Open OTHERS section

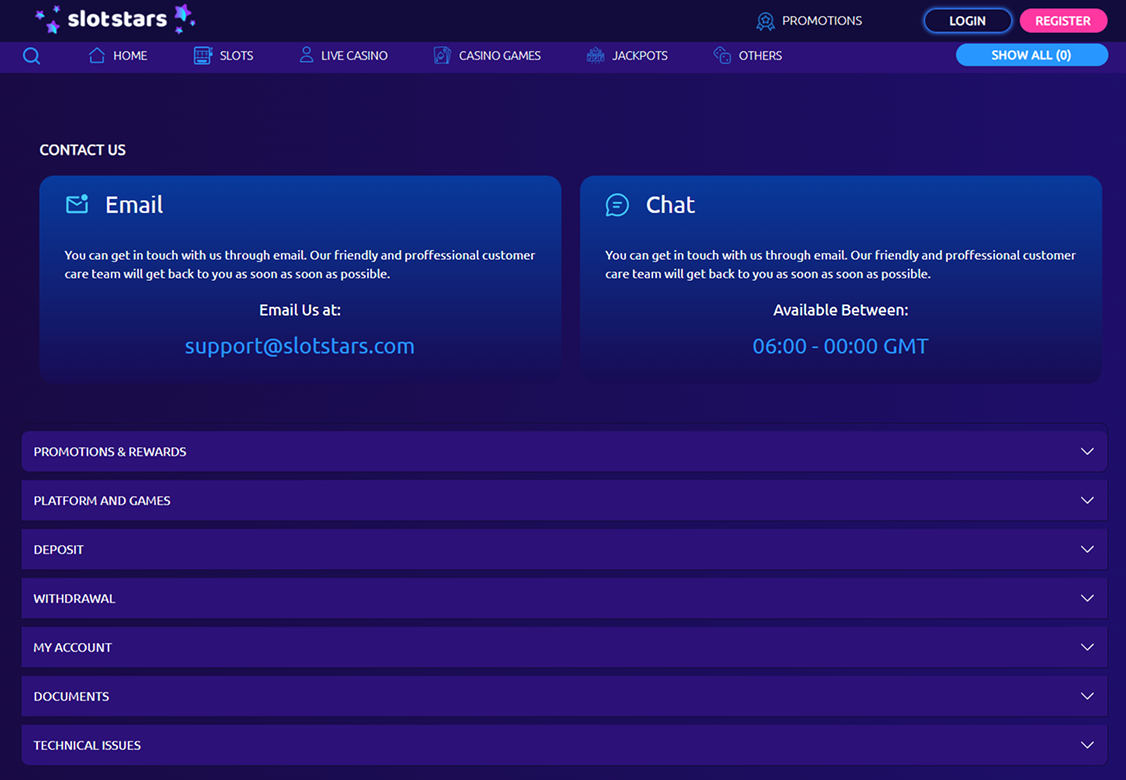[760, 55]
